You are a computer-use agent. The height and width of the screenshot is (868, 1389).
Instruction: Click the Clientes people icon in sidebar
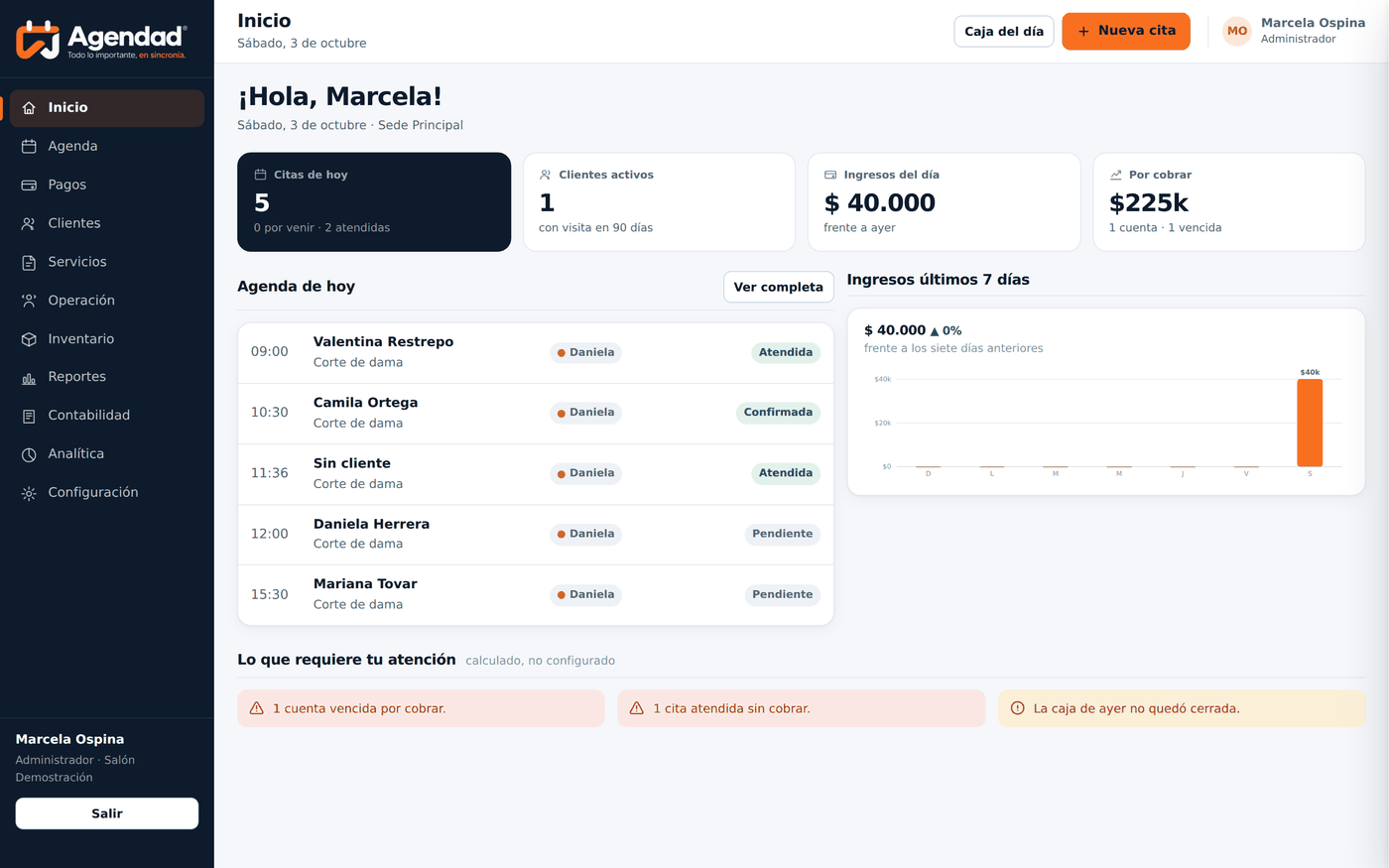[x=29, y=224]
